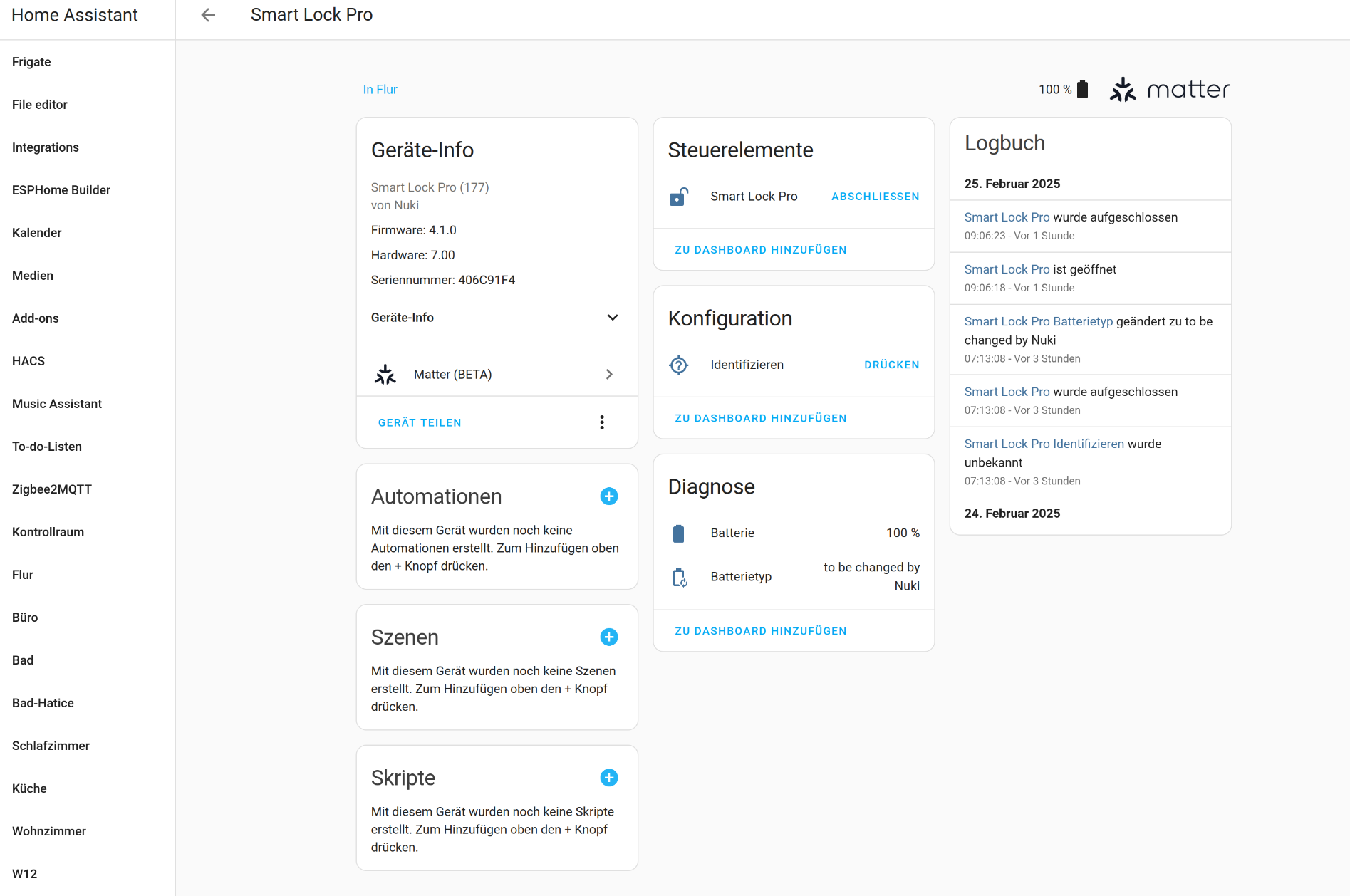Click the GERÄT TEILEN button
The height and width of the screenshot is (896, 1350).
click(420, 423)
